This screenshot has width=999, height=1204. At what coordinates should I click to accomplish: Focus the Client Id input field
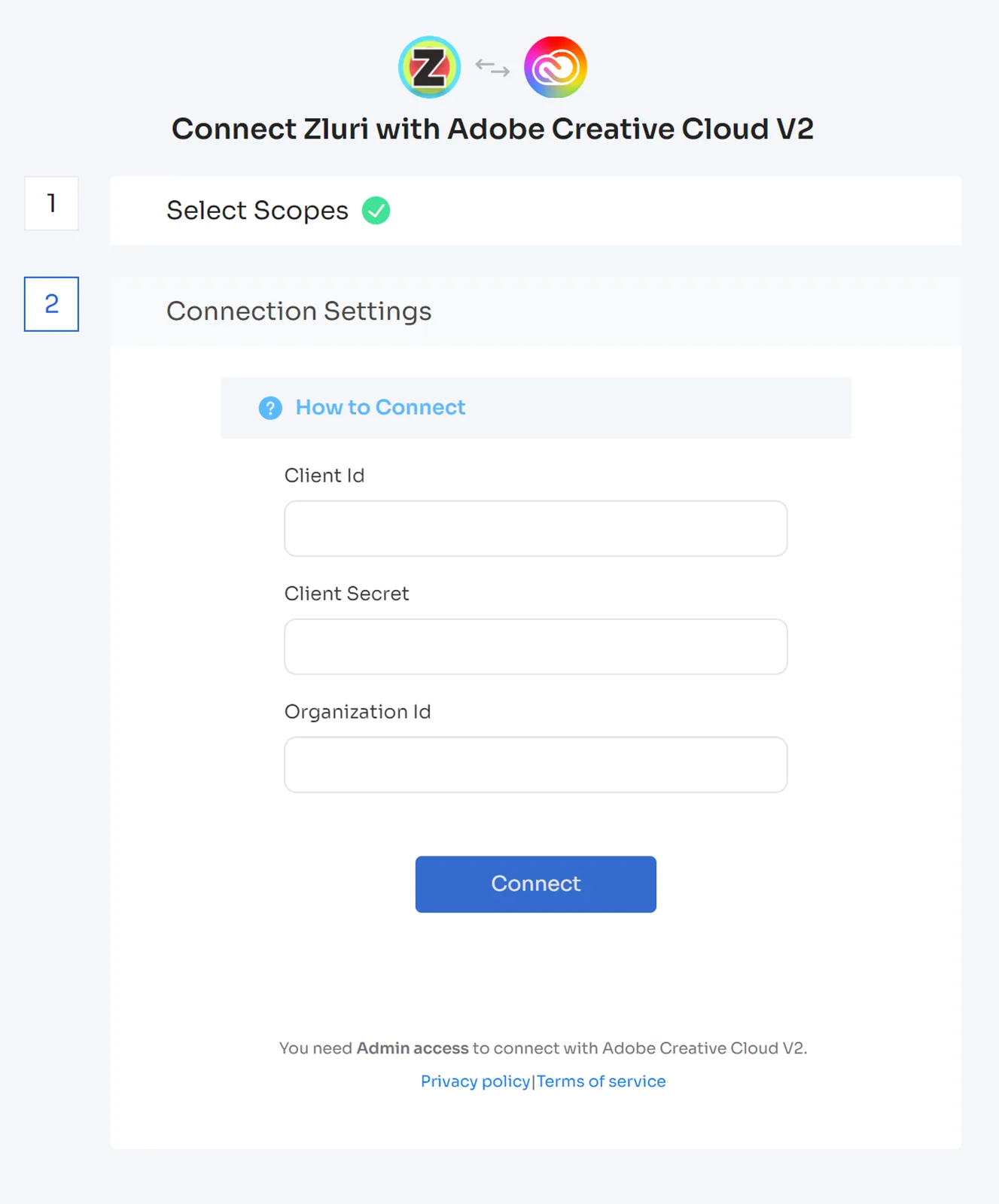(x=535, y=528)
